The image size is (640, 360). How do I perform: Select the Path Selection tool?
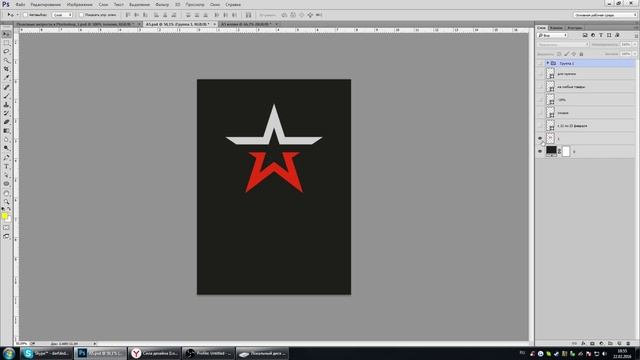point(6,175)
